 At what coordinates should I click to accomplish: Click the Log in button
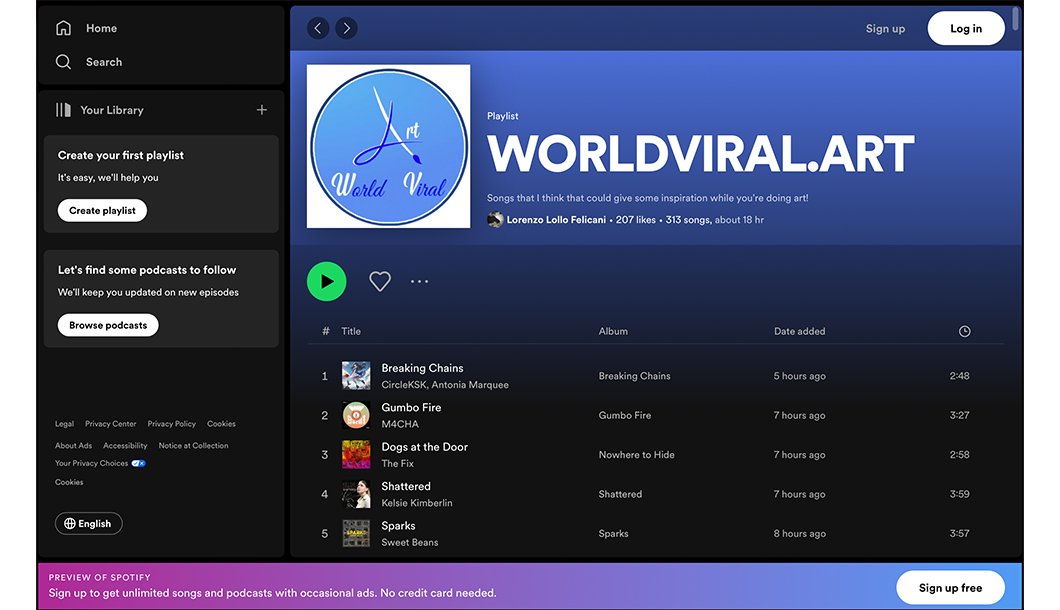(x=966, y=28)
